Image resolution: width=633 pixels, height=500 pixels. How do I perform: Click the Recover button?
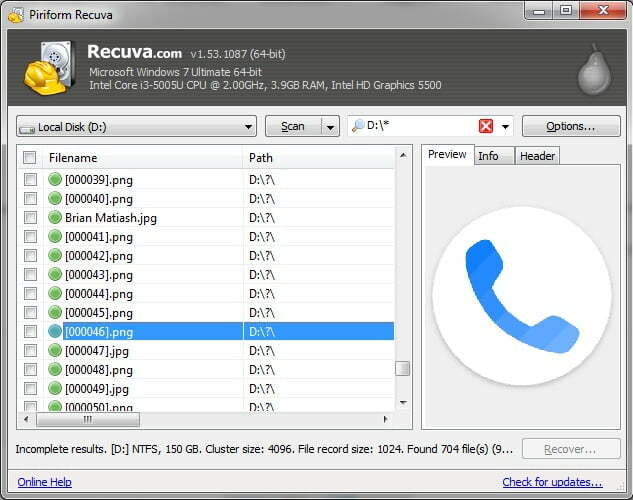click(x=571, y=449)
